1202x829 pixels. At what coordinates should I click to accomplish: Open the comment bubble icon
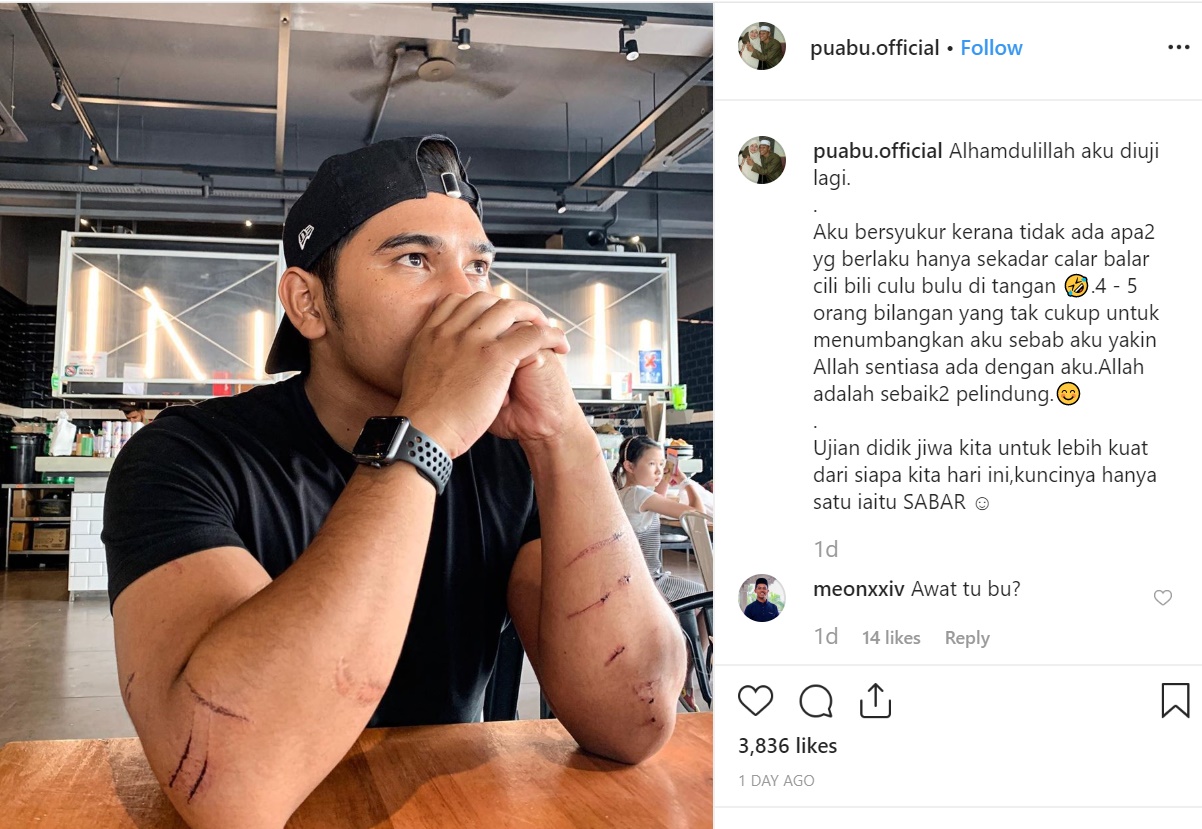(816, 700)
